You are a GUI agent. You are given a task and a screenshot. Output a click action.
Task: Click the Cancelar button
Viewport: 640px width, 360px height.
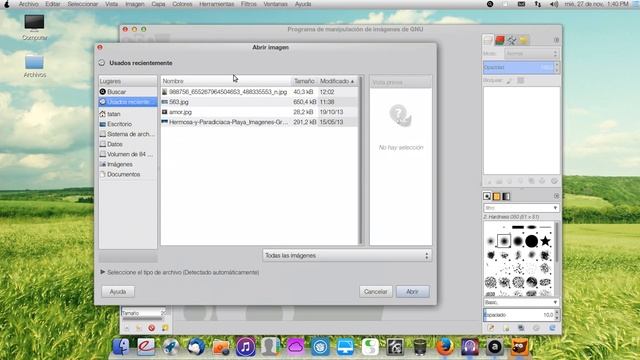[376, 291]
